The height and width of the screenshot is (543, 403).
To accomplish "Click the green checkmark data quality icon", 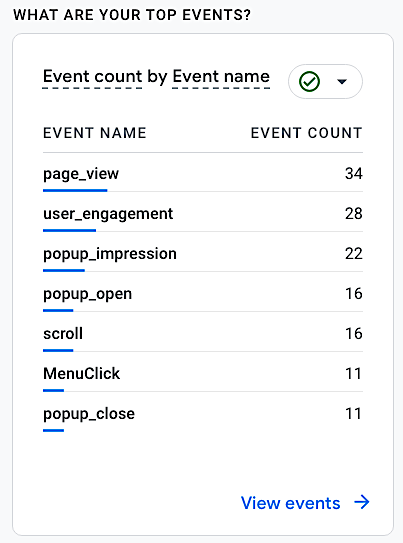I will (309, 82).
